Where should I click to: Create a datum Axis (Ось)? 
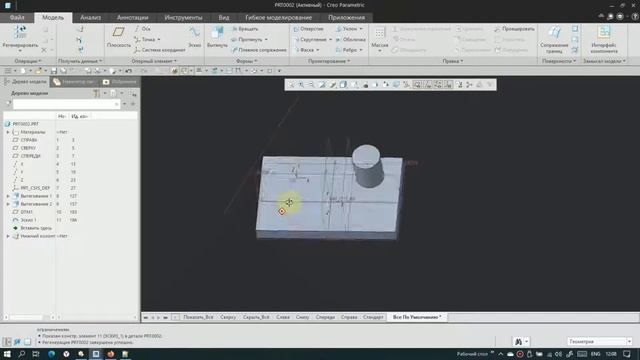point(142,29)
